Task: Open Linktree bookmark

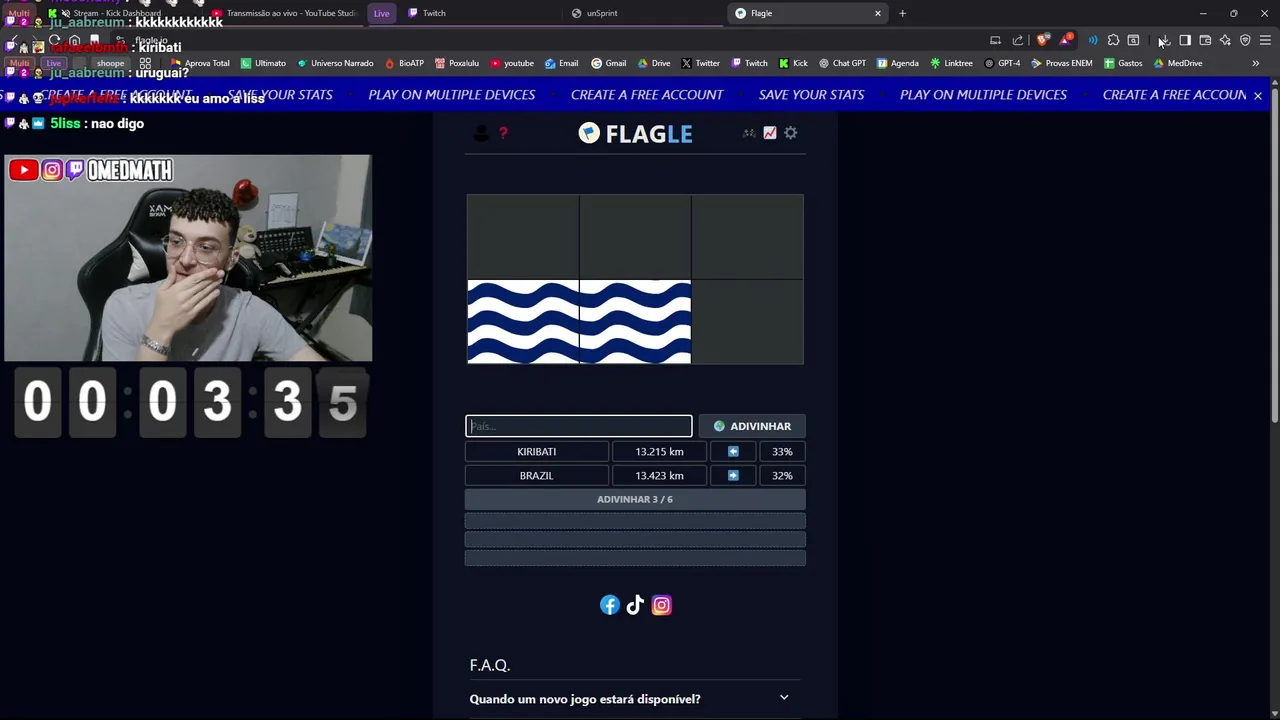Action: pos(952,63)
